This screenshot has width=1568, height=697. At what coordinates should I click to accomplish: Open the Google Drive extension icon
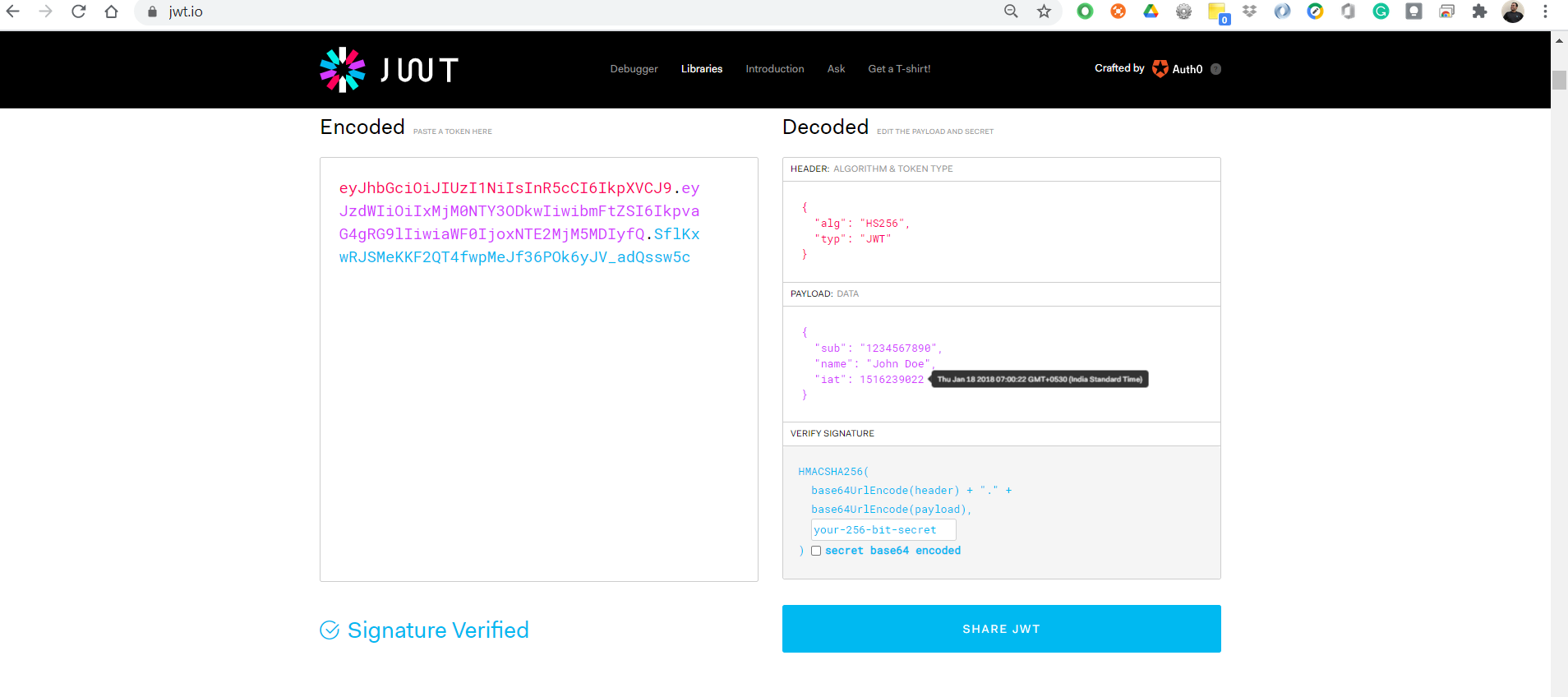coord(1151,12)
